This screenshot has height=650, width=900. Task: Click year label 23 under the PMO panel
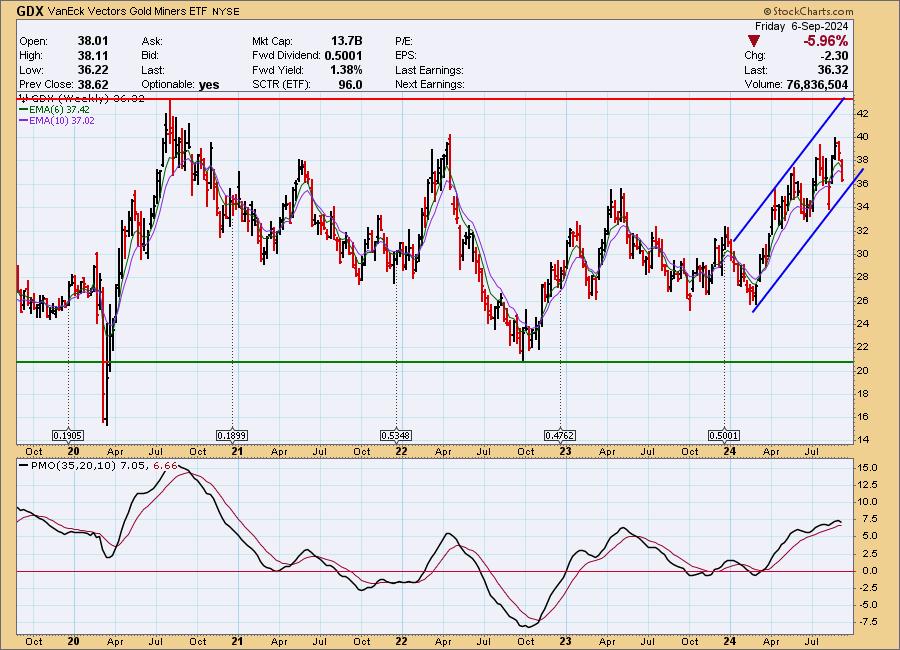565,641
